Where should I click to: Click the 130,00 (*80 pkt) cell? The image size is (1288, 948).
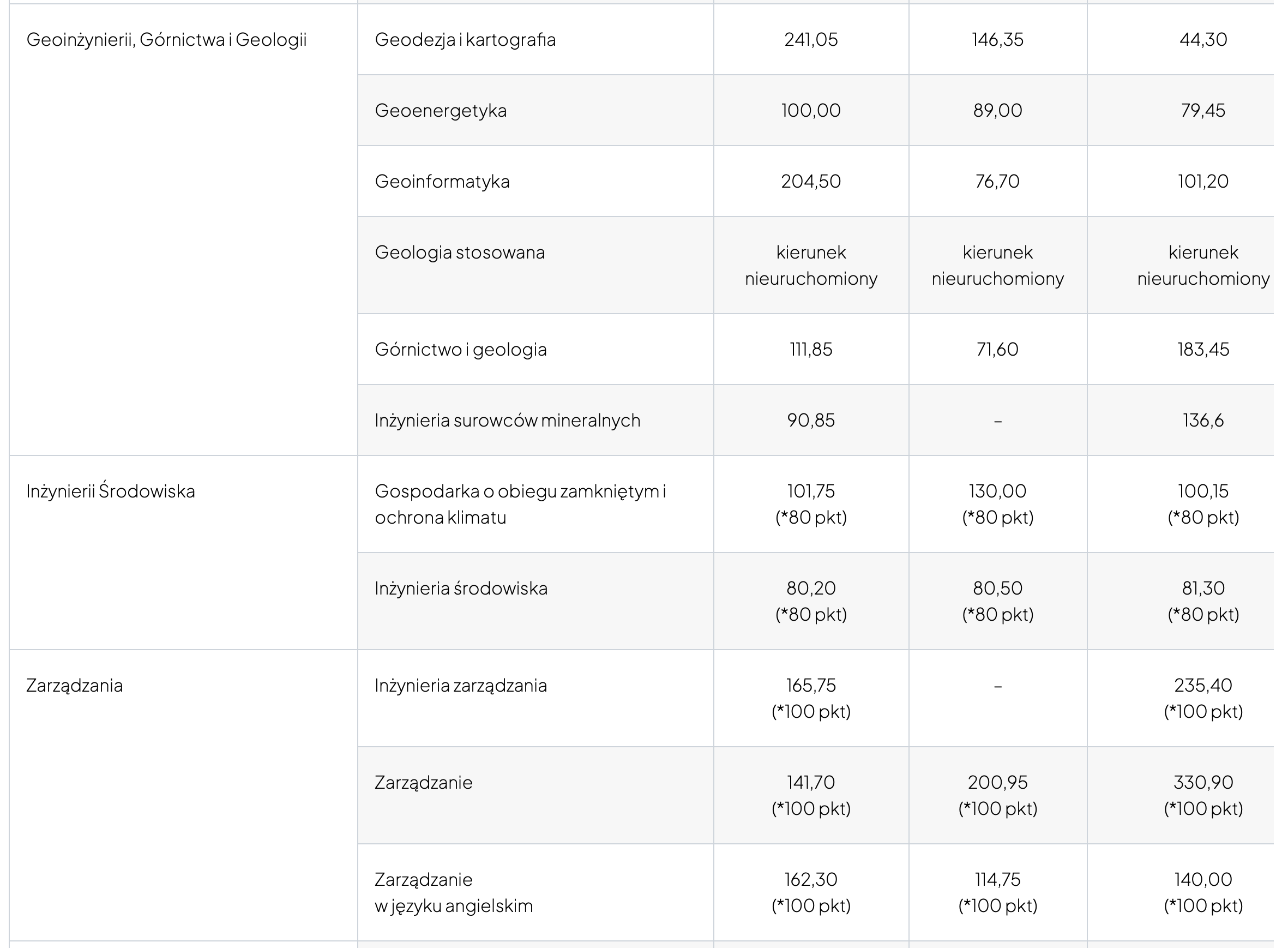[x=997, y=504]
